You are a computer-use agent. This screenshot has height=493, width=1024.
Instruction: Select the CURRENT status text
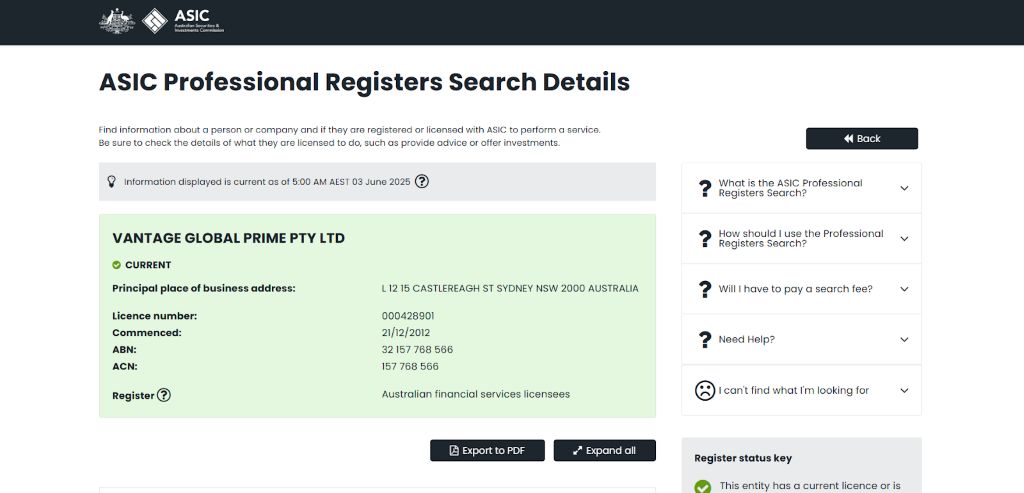148,265
